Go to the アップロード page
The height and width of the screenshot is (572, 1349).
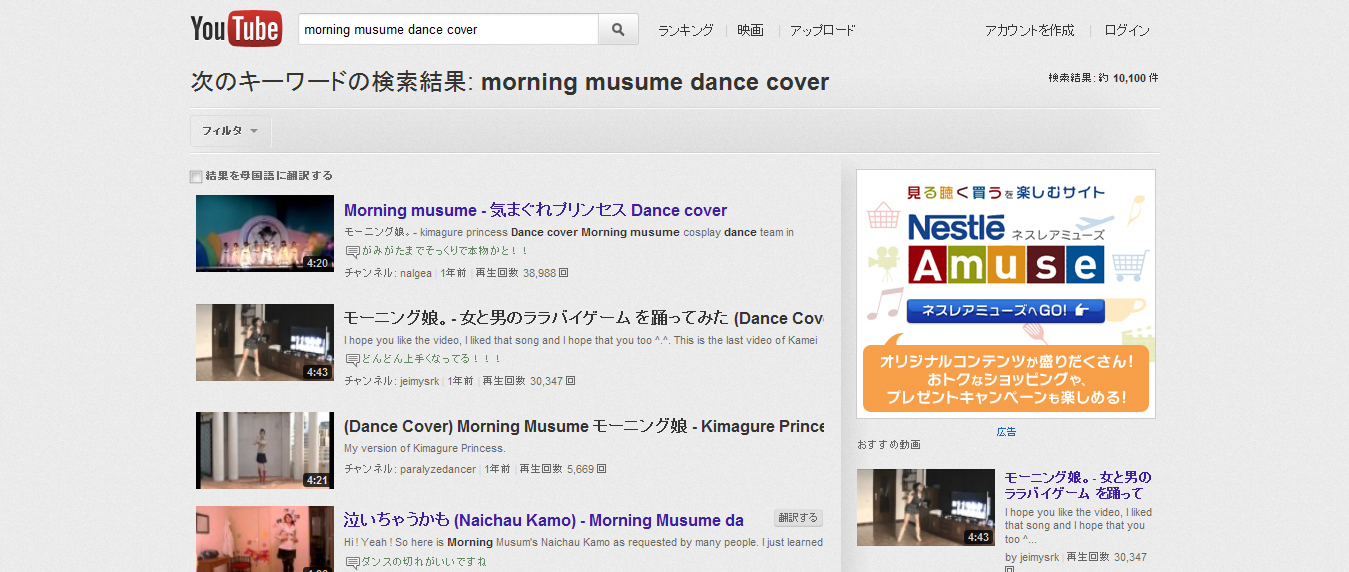tap(822, 30)
